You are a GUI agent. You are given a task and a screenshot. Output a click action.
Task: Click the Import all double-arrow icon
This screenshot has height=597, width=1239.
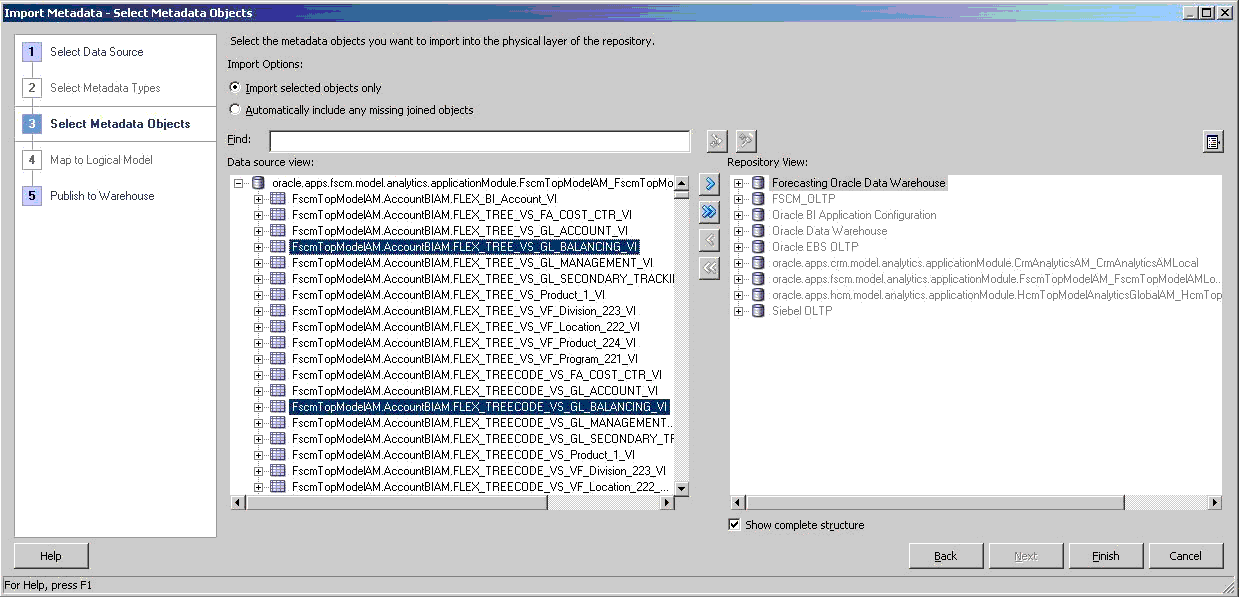tap(709, 212)
